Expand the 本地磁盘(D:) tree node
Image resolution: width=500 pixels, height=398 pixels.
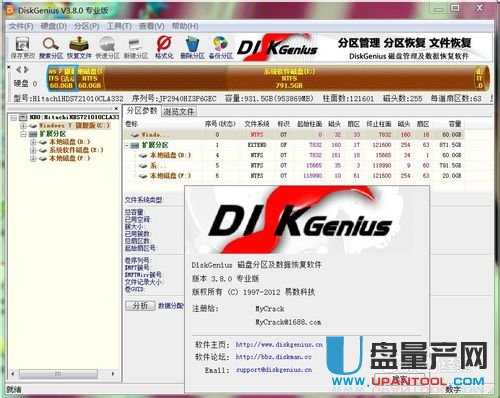(33, 142)
